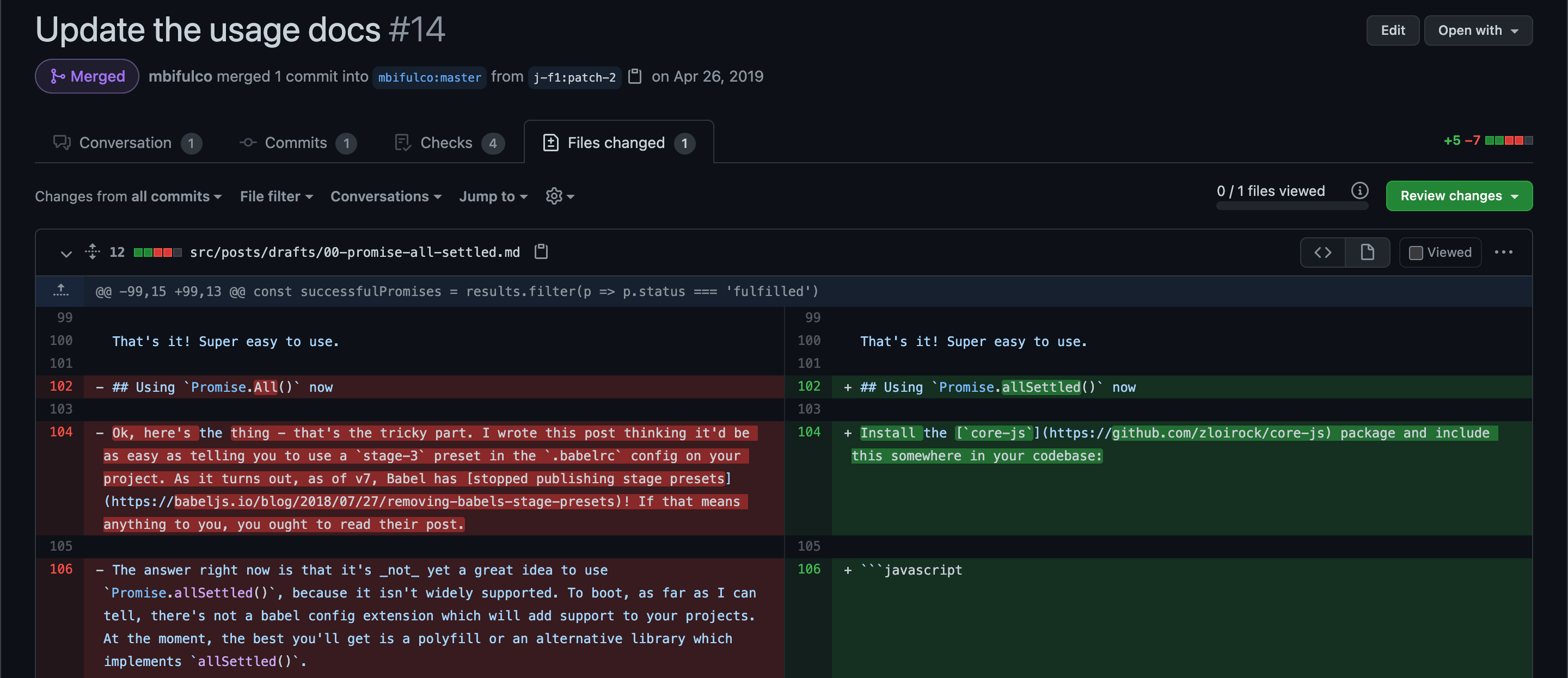Switch to rich diff view icon

[1367, 252]
